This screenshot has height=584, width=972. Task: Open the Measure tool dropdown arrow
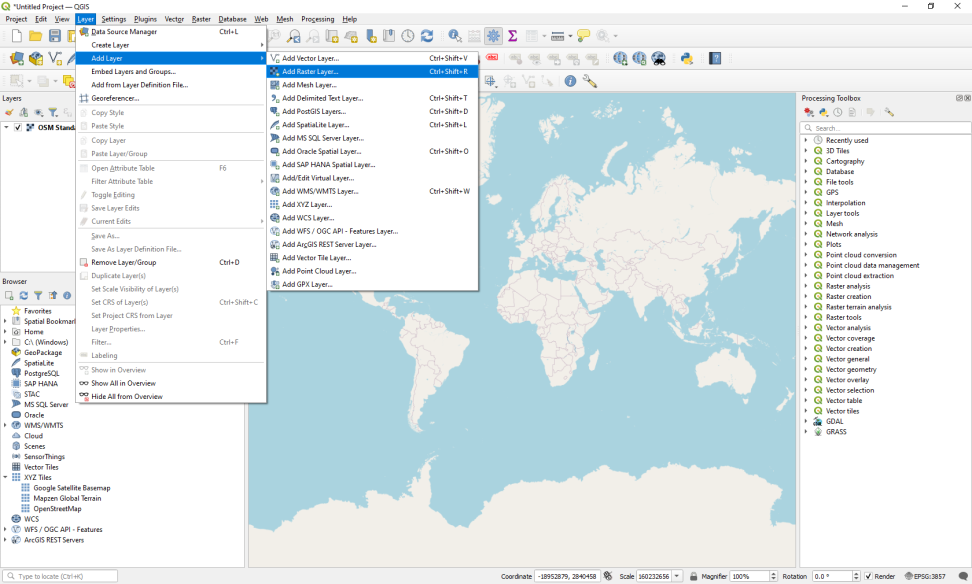coord(570,36)
